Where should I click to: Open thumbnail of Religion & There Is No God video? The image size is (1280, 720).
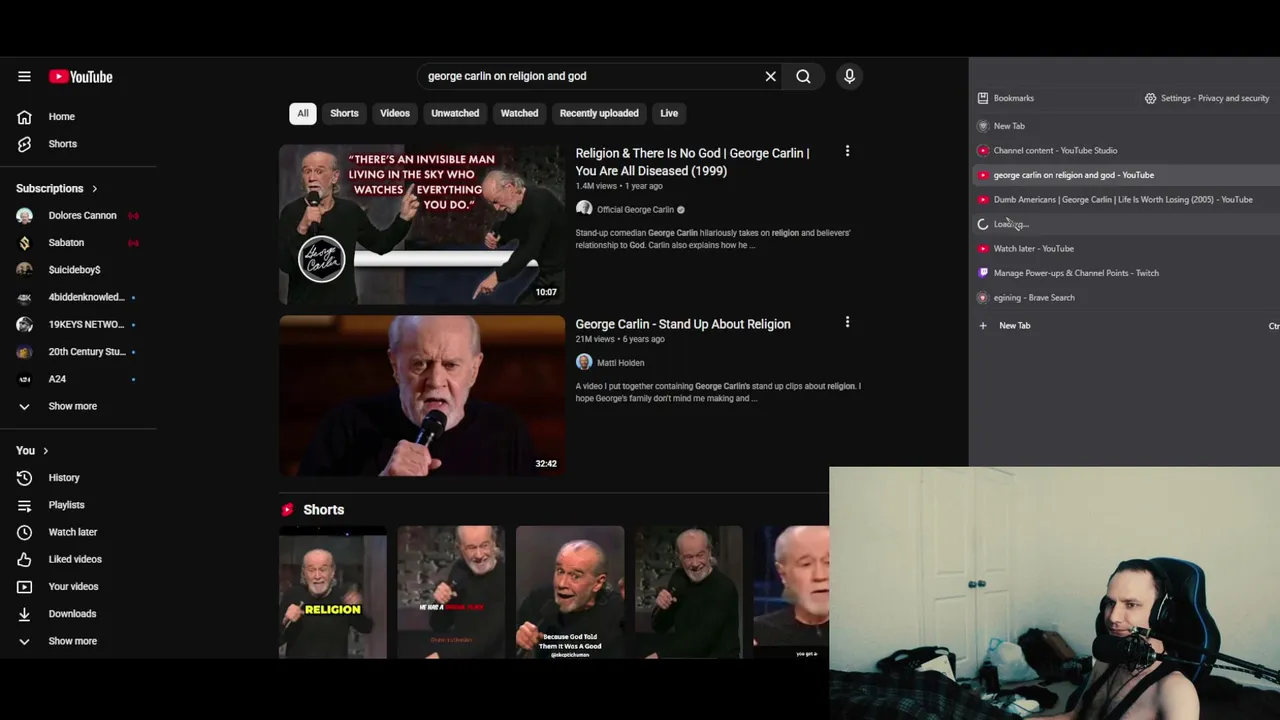[422, 224]
